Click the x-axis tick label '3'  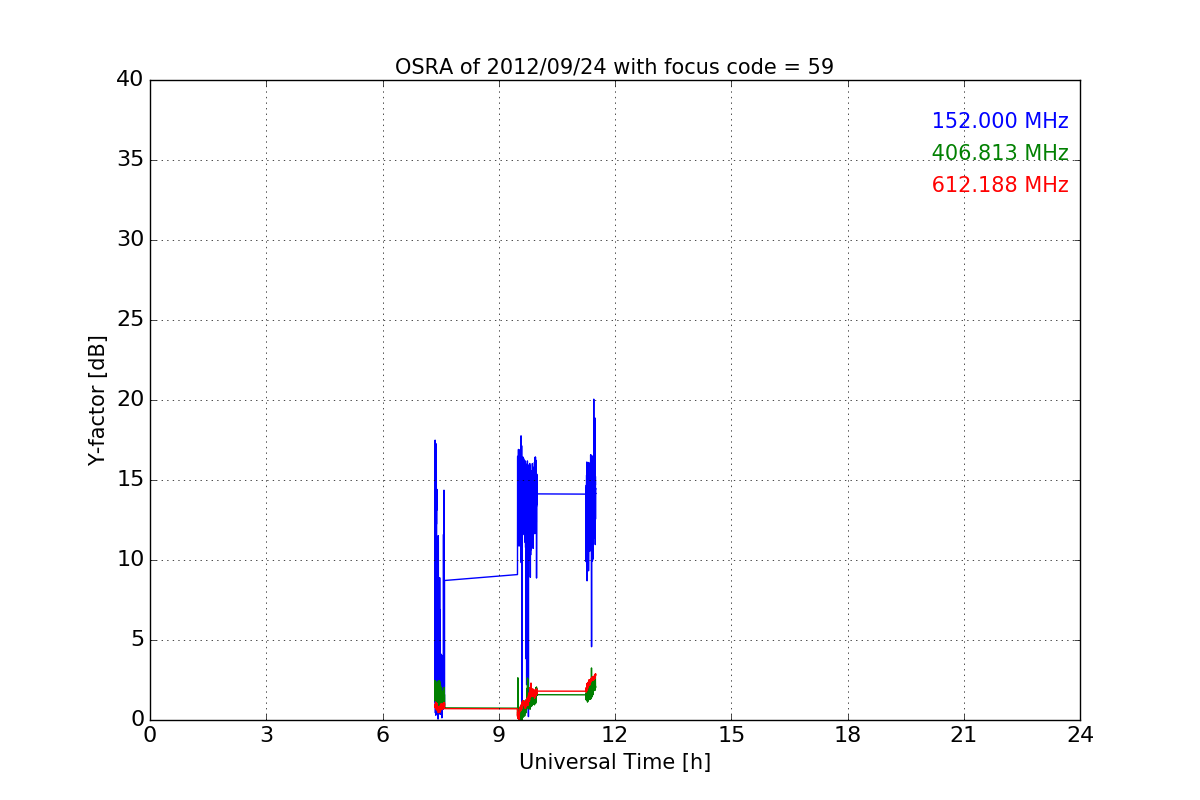click(266, 735)
